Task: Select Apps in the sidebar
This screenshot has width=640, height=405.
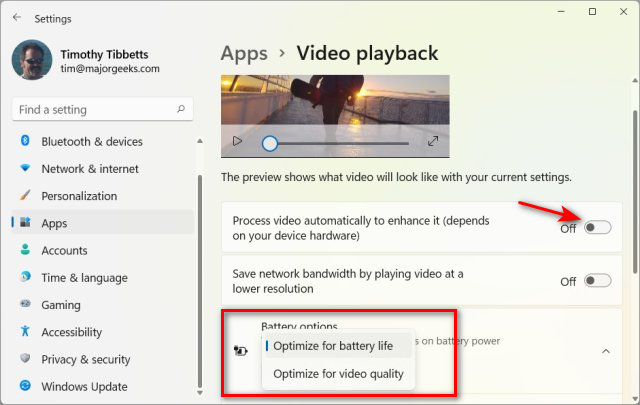Action: [102, 223]
